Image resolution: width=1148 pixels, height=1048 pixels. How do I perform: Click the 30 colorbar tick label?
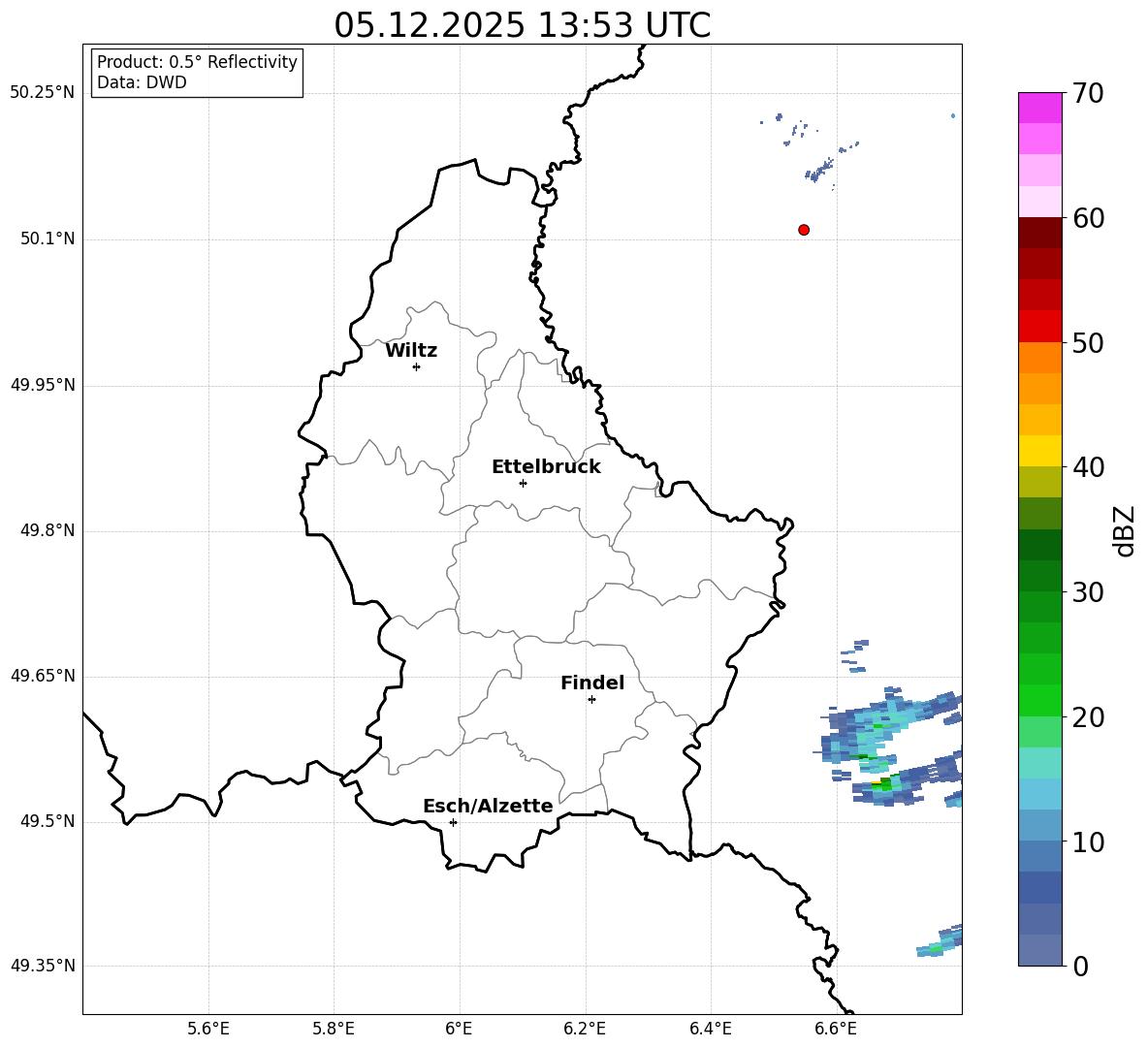[x=1088, y=592]
